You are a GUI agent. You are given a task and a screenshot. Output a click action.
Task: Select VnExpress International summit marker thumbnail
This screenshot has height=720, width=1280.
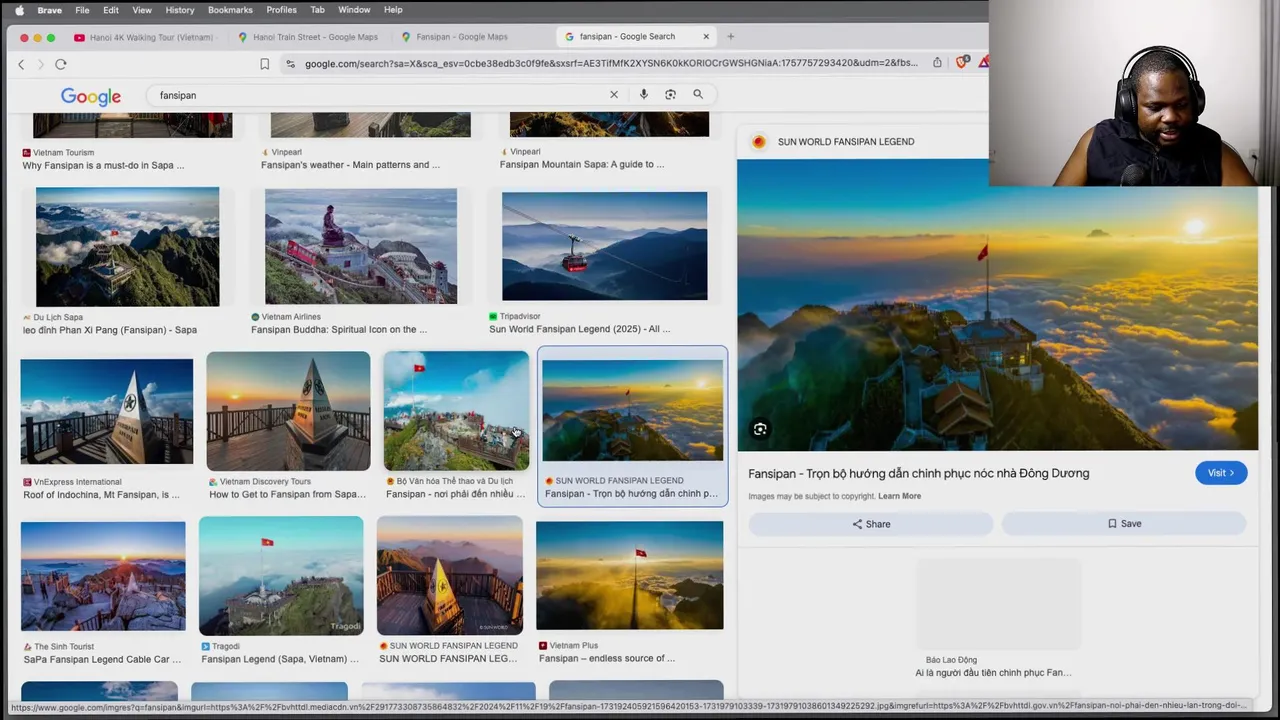pos(107,412)
